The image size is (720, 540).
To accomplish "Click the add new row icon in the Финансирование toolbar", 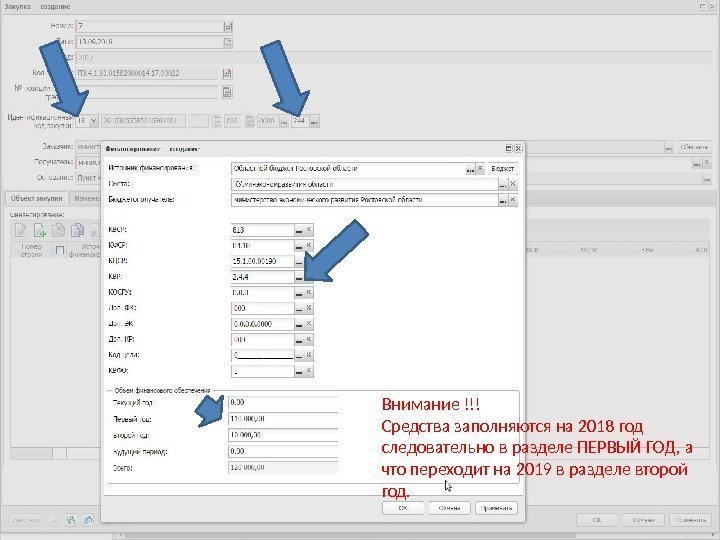I will (40, 230).
